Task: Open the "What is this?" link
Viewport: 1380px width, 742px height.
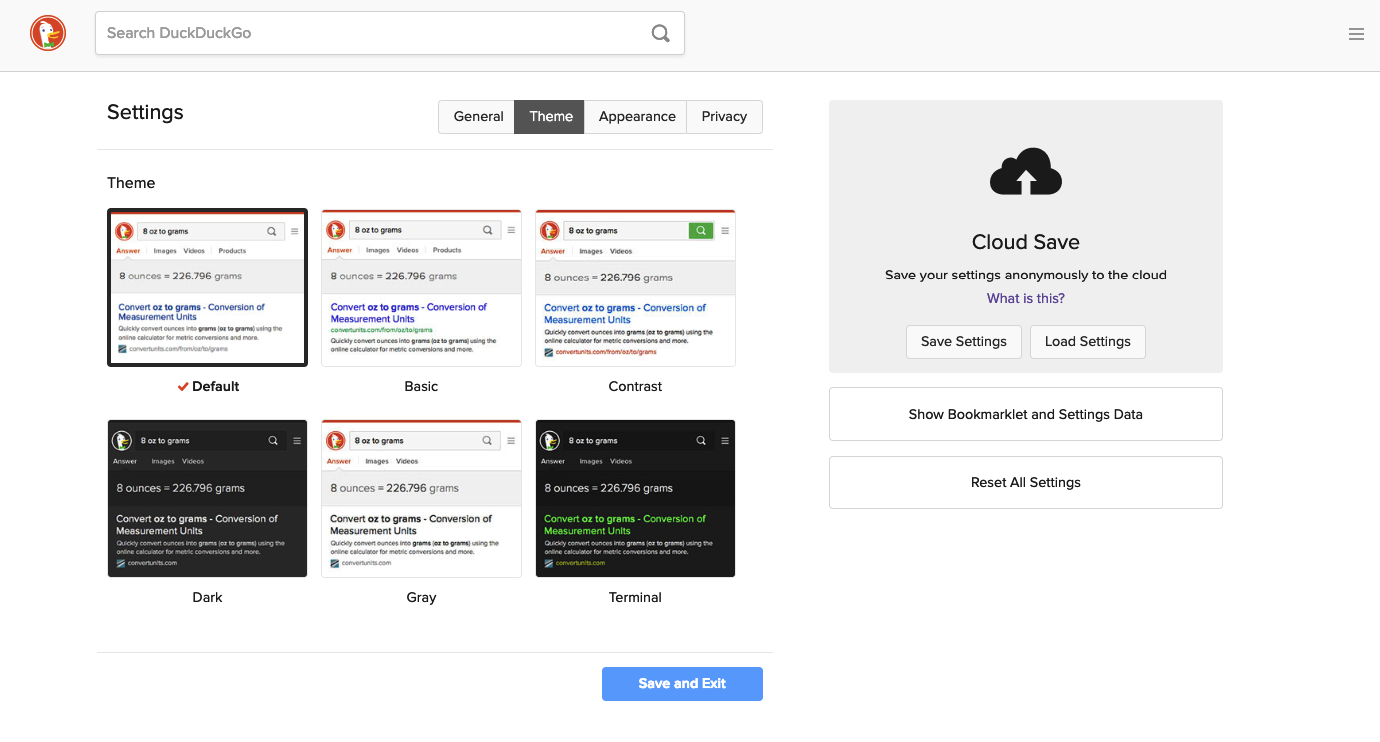Action: pyautogui.click(x=1025, y=297)
